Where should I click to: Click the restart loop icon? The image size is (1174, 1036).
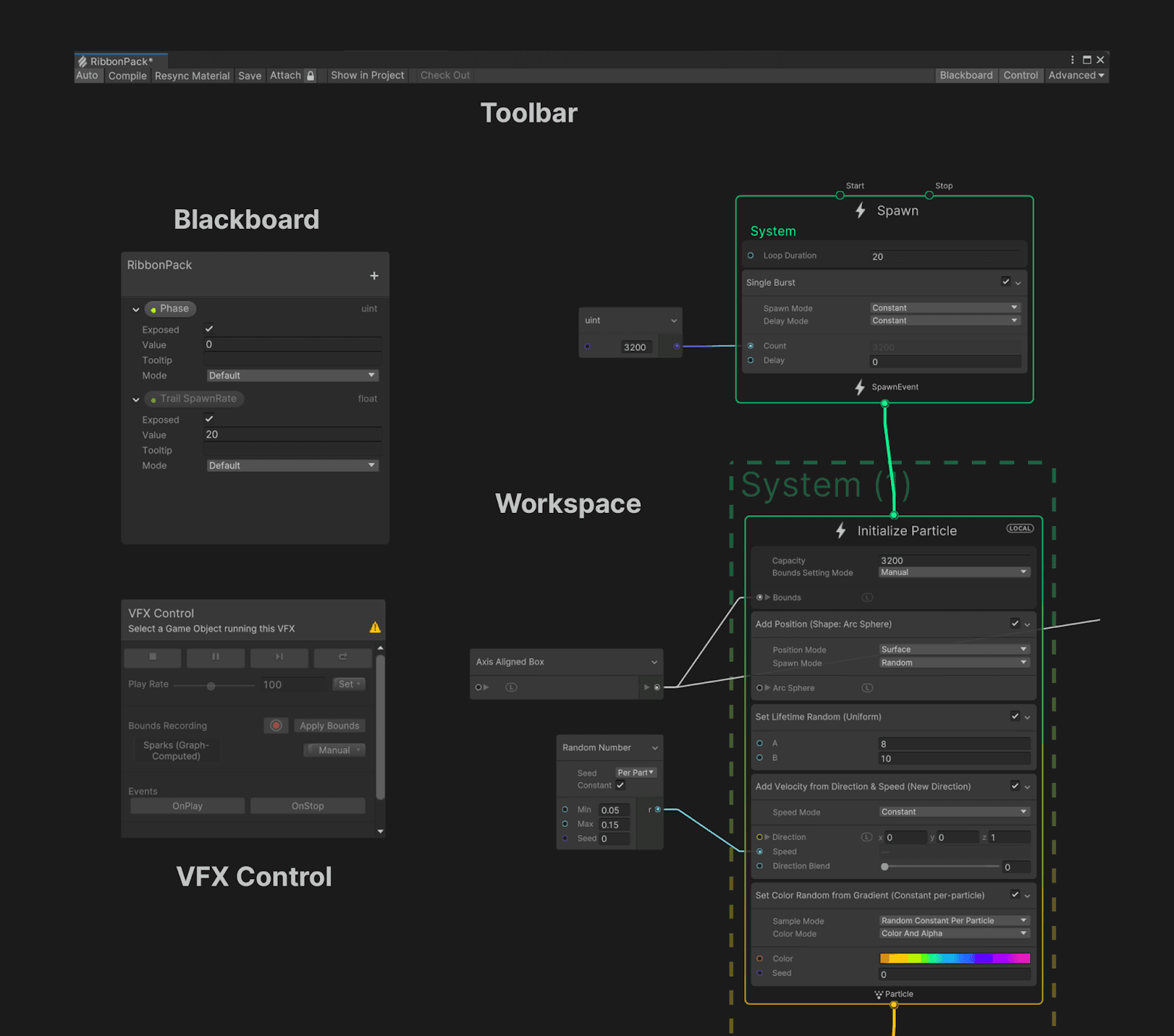[342, 657]
